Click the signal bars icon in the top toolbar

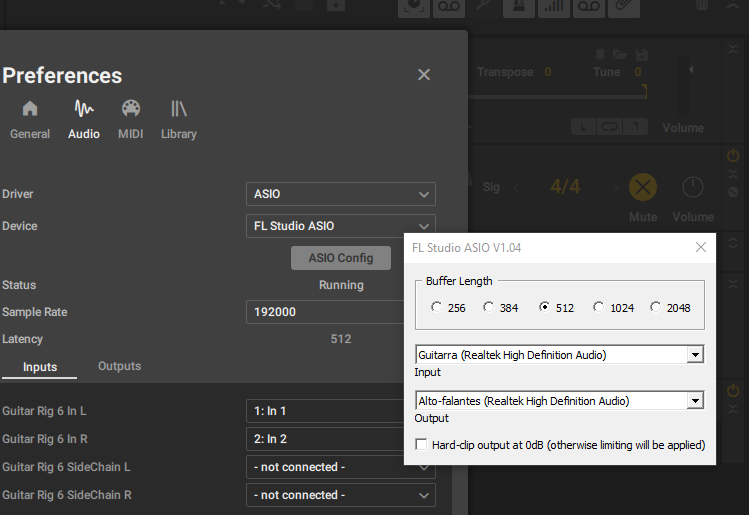(554, 6)
